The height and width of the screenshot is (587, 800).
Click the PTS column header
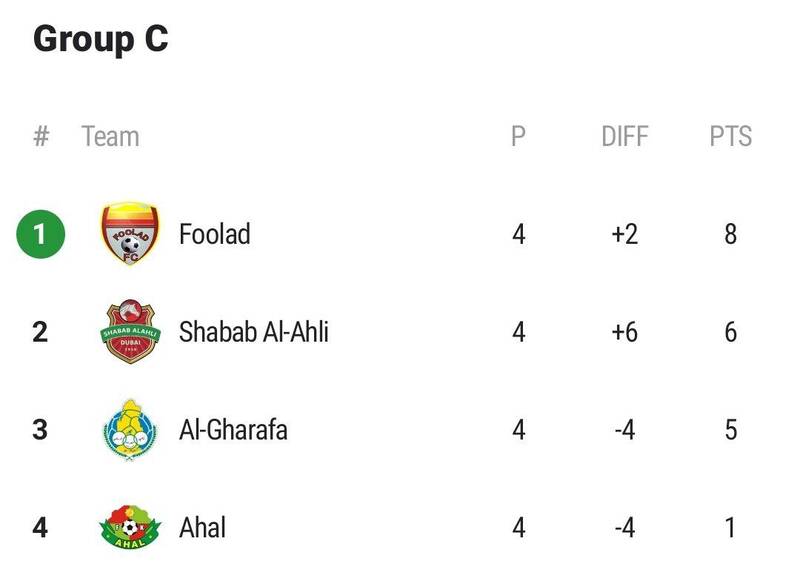731,137
